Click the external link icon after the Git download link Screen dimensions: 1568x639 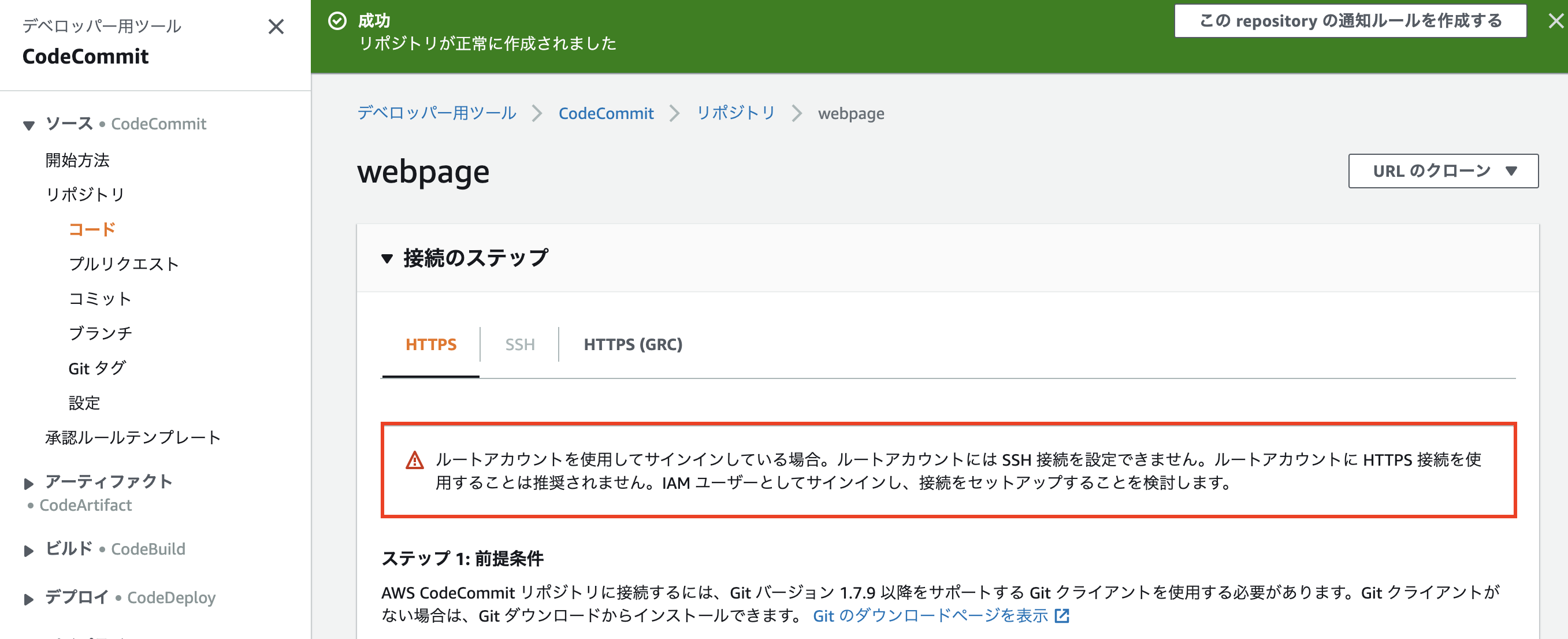pos(1061,616)
